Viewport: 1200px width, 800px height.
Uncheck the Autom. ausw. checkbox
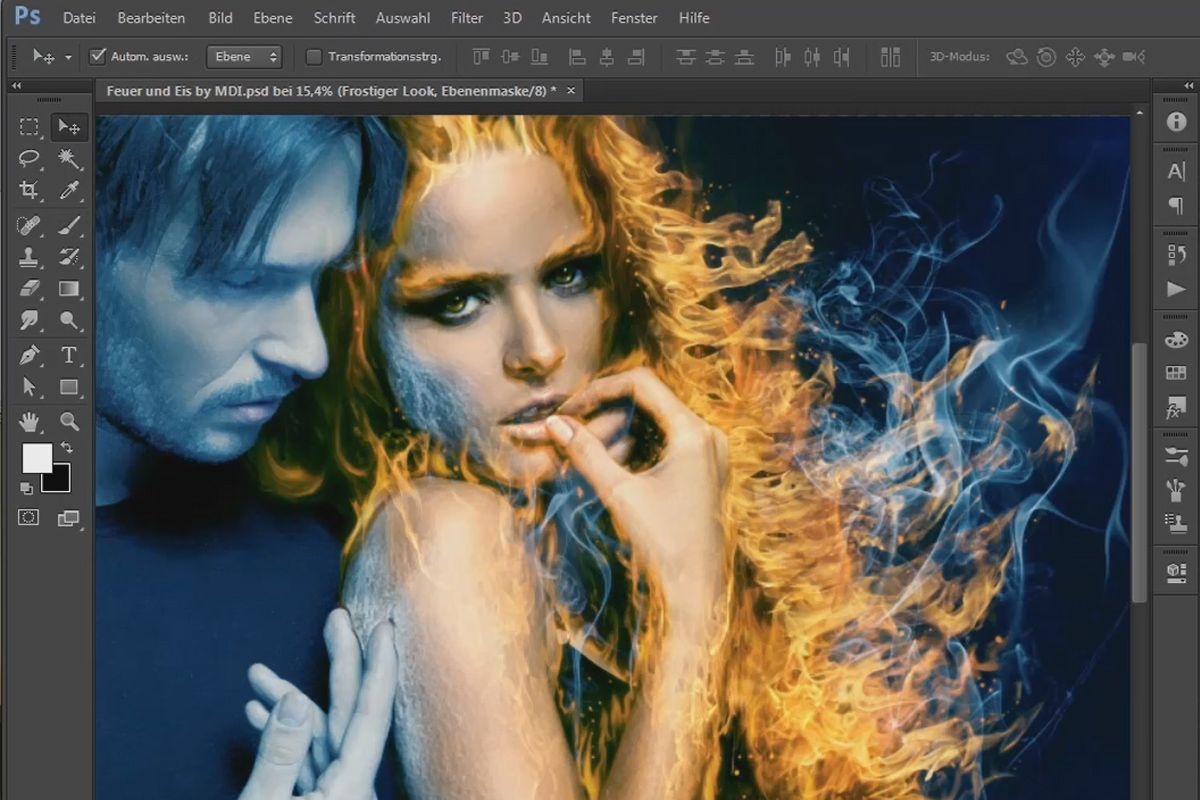(97, 57)
